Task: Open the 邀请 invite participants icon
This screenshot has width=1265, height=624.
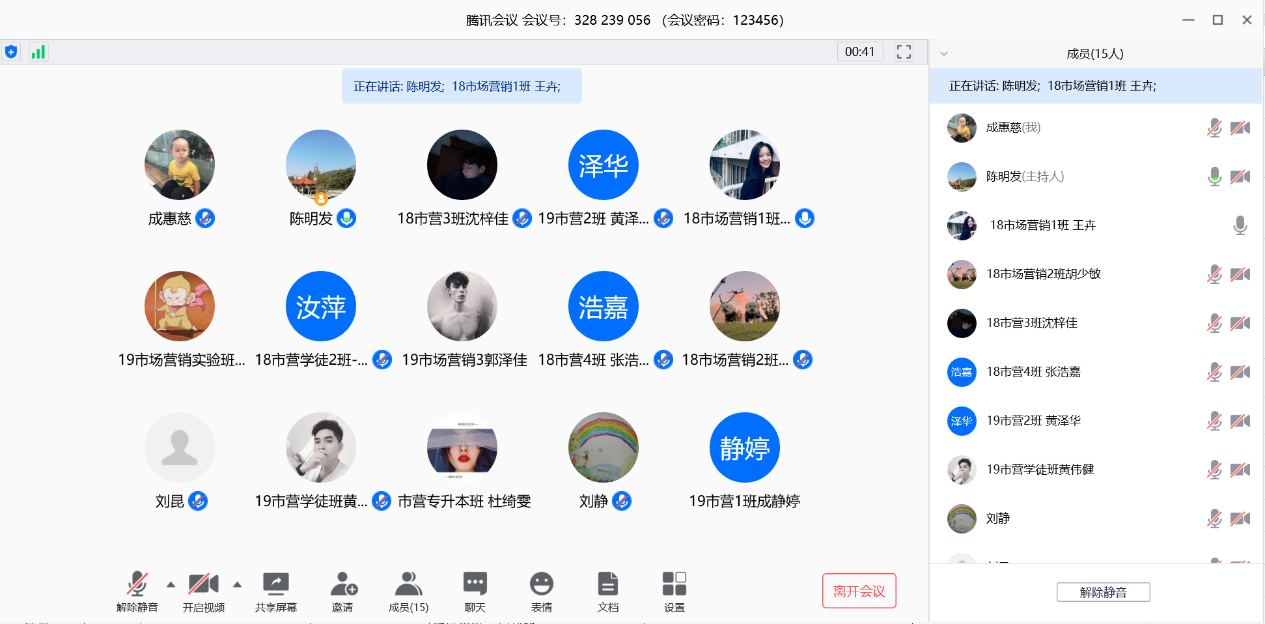Action: (343, 584)
